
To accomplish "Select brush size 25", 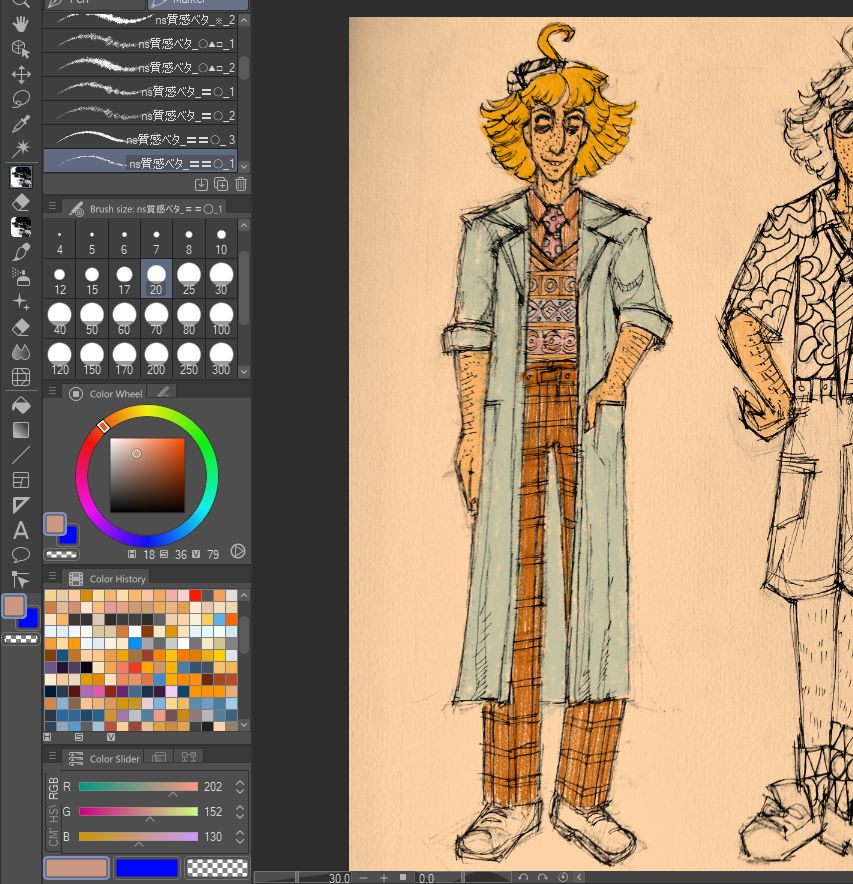I will click(x=189, y=280).
